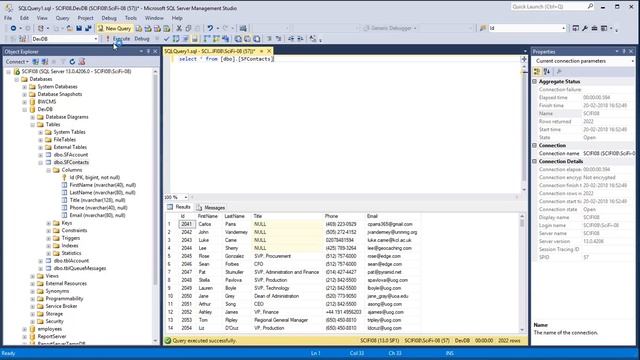
Task: Click the results grid vertical scrollbar
Action: pos(522,272)
